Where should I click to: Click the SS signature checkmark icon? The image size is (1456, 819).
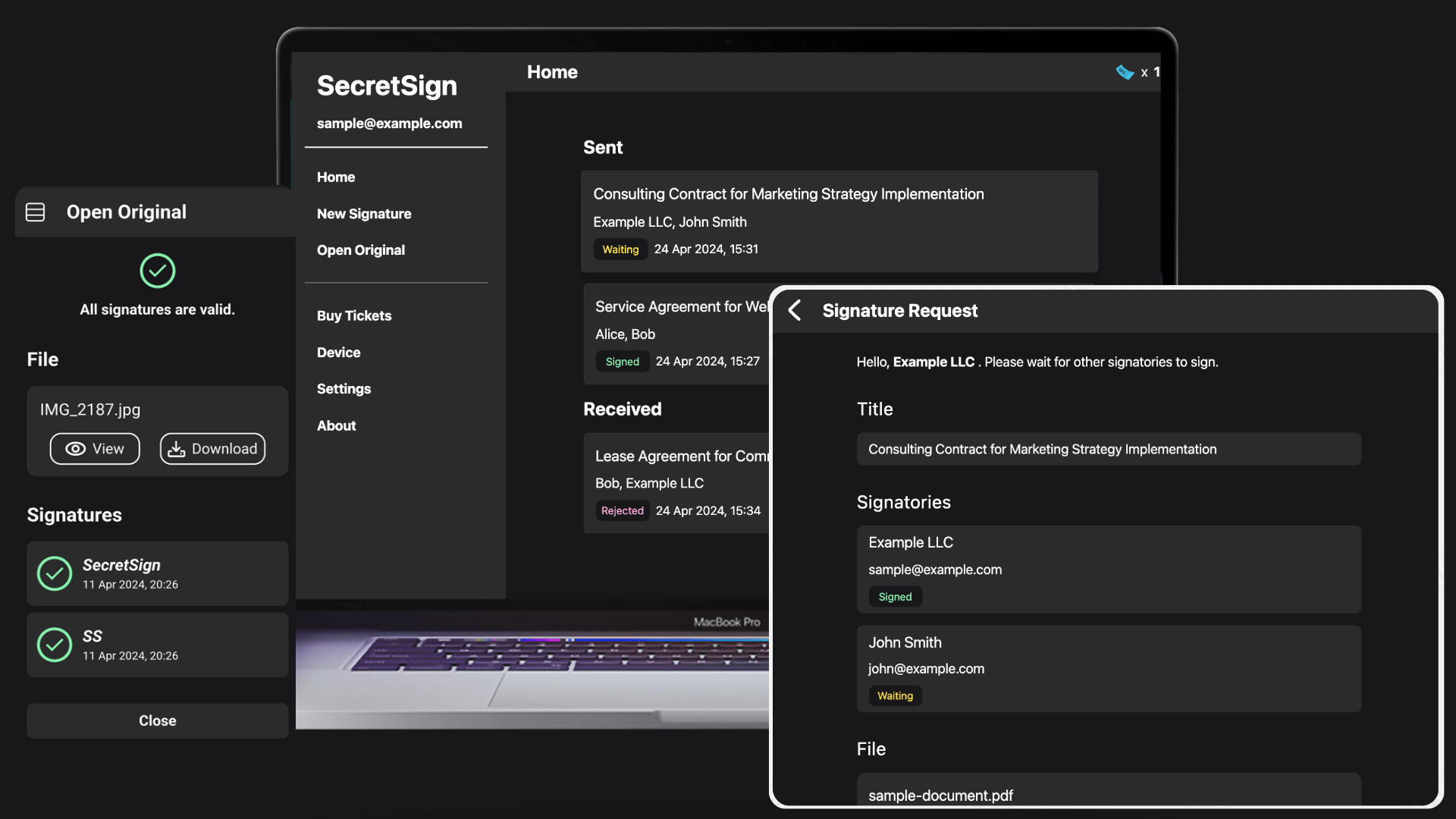(x=54, y=644)
